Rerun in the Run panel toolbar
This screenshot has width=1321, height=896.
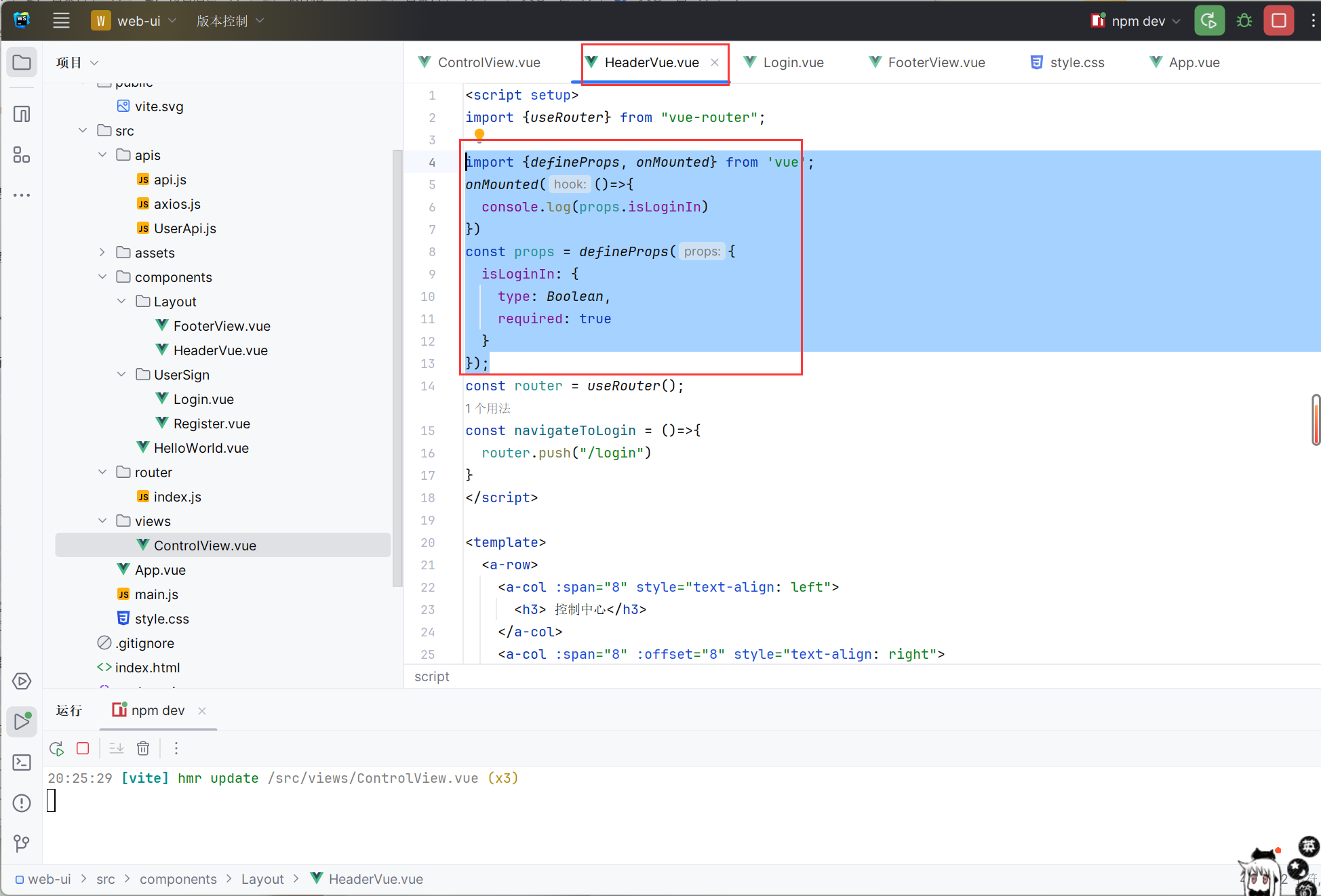tap(57, 749)
